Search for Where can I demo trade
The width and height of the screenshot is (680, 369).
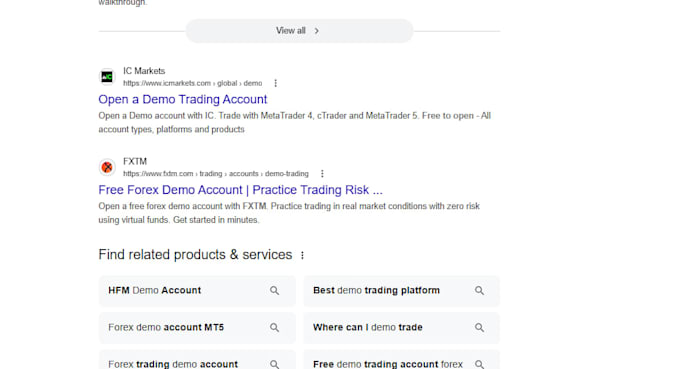(402, 327)
